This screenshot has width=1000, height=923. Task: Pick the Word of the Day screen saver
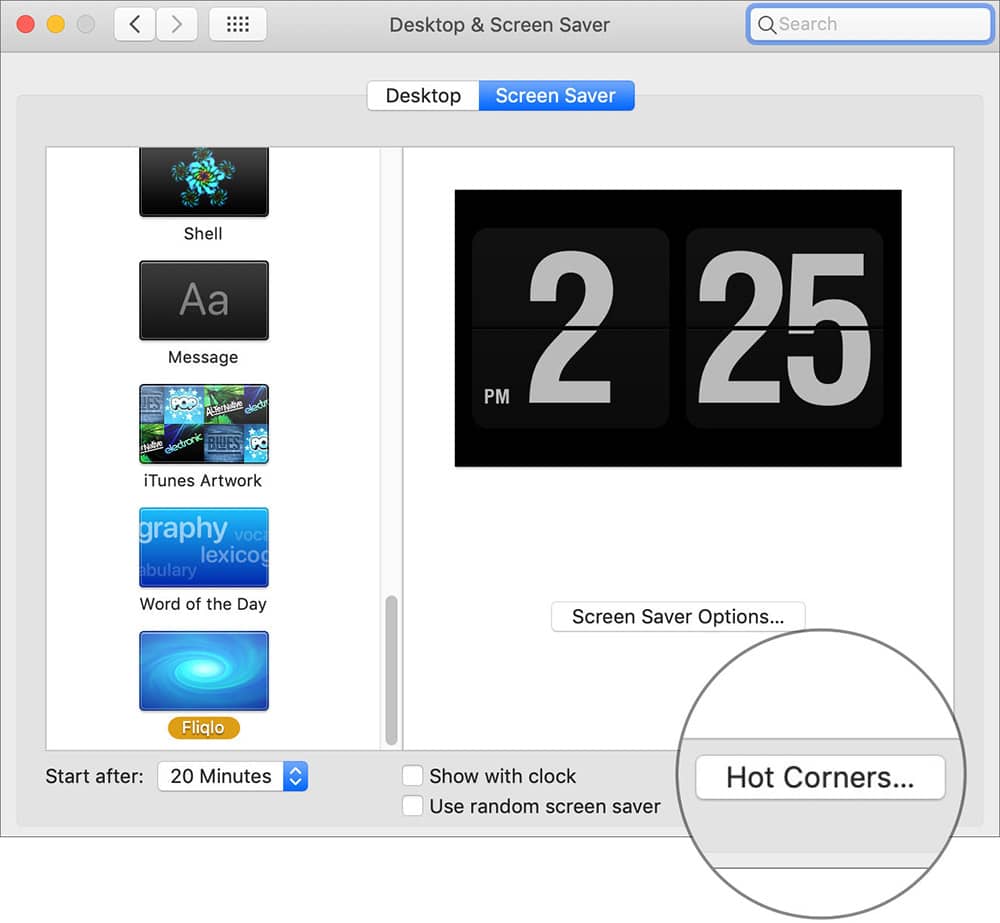(203, 547)
